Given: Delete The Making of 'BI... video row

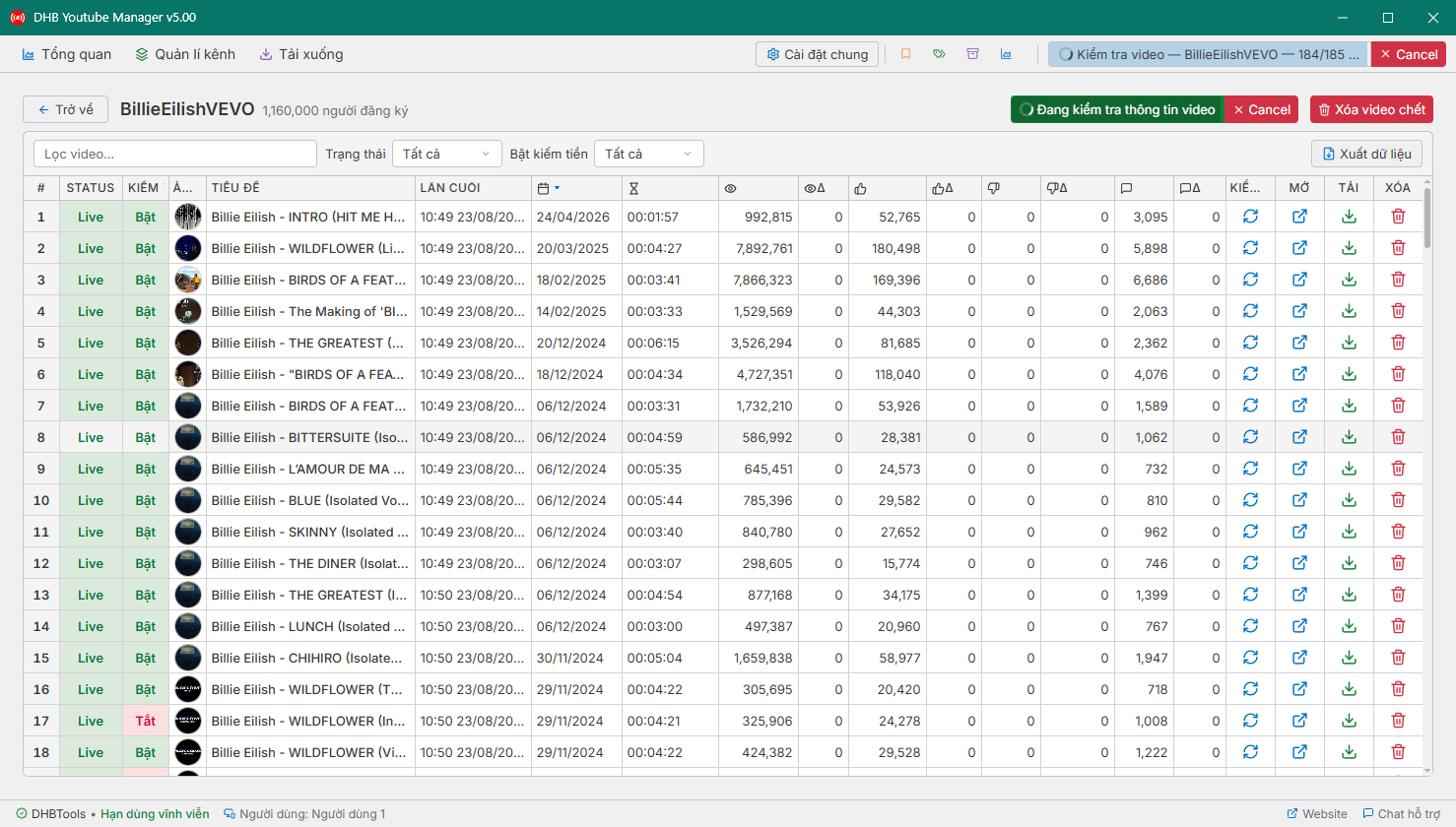Looking at the screenshot, I should click(1398, 311).
